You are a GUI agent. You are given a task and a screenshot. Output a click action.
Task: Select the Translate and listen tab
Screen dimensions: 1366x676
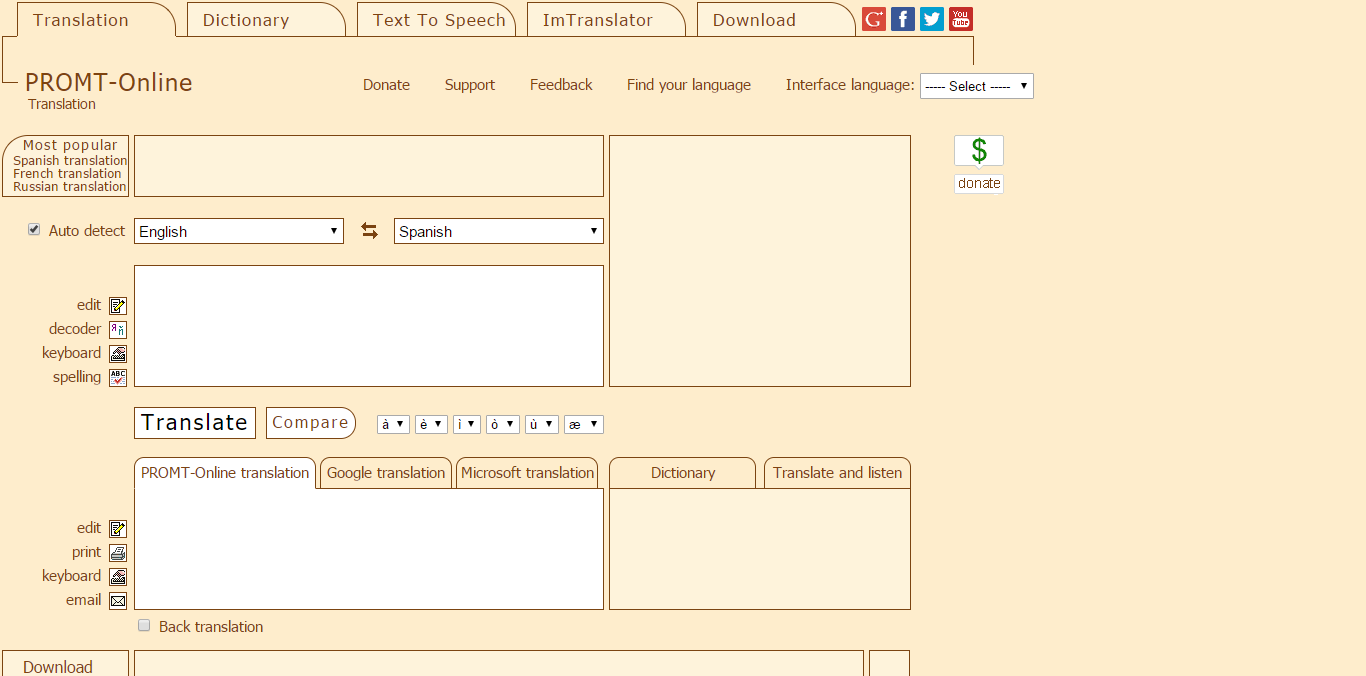pyautogui.click(x=838, y=473)
